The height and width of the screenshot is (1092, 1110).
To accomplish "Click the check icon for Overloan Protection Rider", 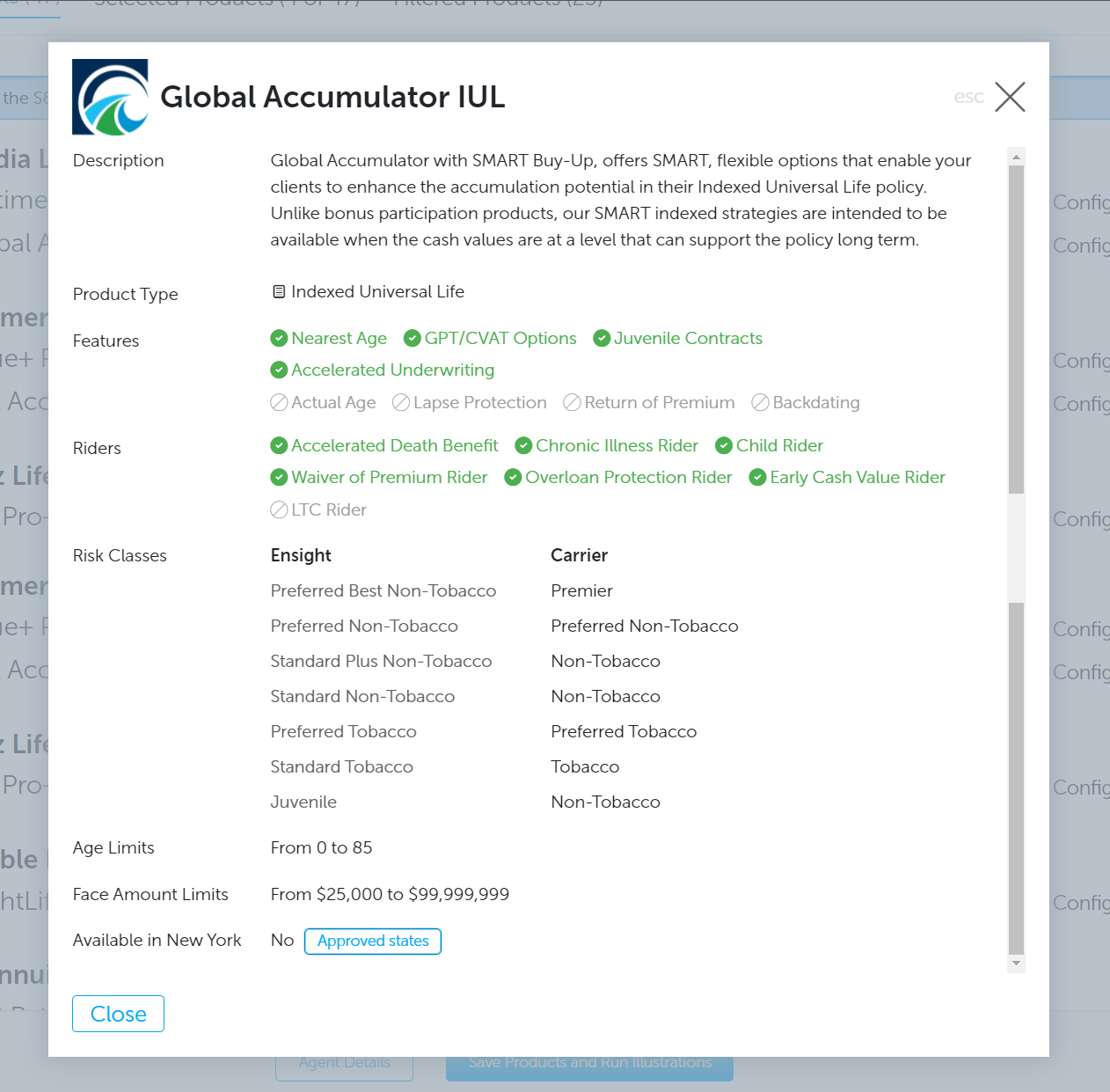I will pyautogui.click(x=513, y=477).
